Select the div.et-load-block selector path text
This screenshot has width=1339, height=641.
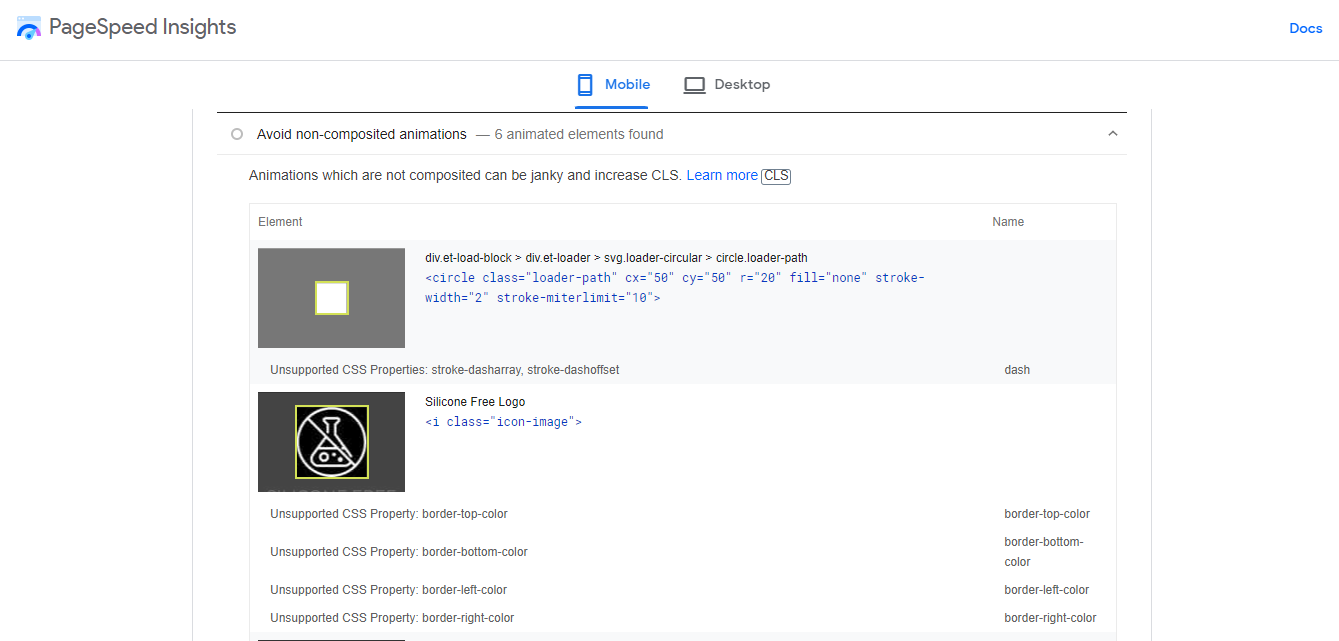tap(616, 258)
